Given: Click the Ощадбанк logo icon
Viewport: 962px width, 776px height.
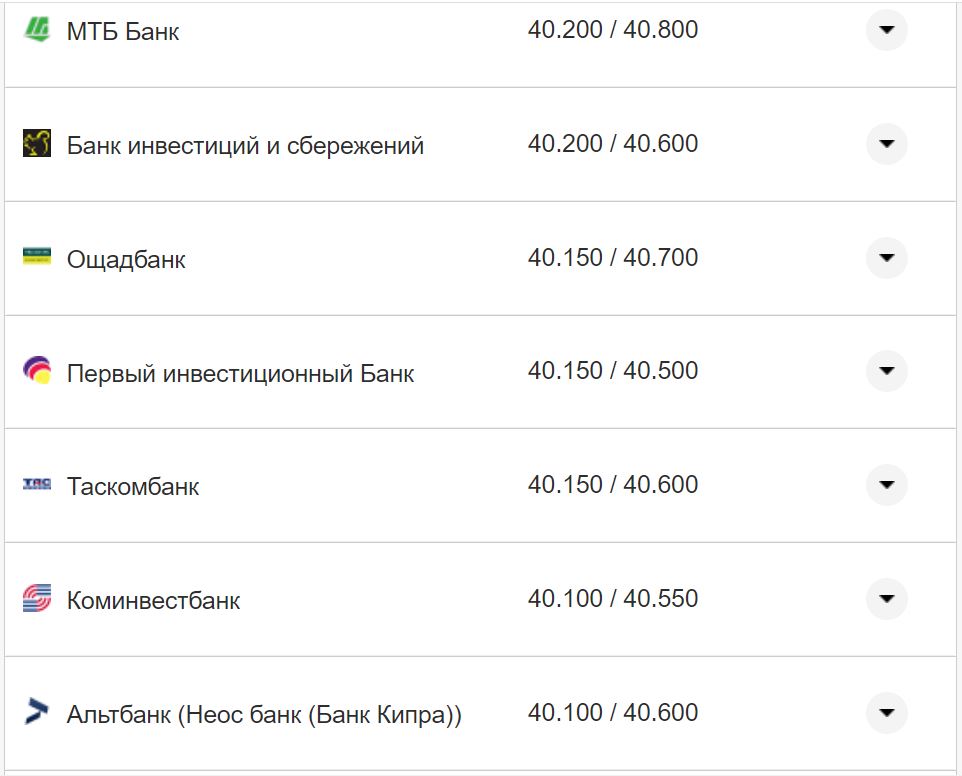Looking at the screenshot, I should [37, 257].
